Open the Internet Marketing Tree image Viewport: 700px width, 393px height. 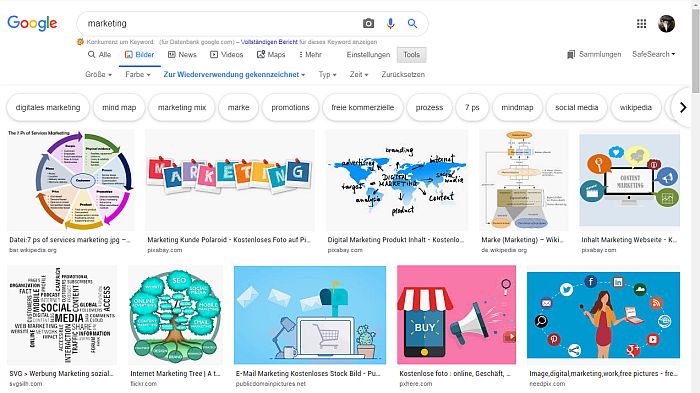175,315
